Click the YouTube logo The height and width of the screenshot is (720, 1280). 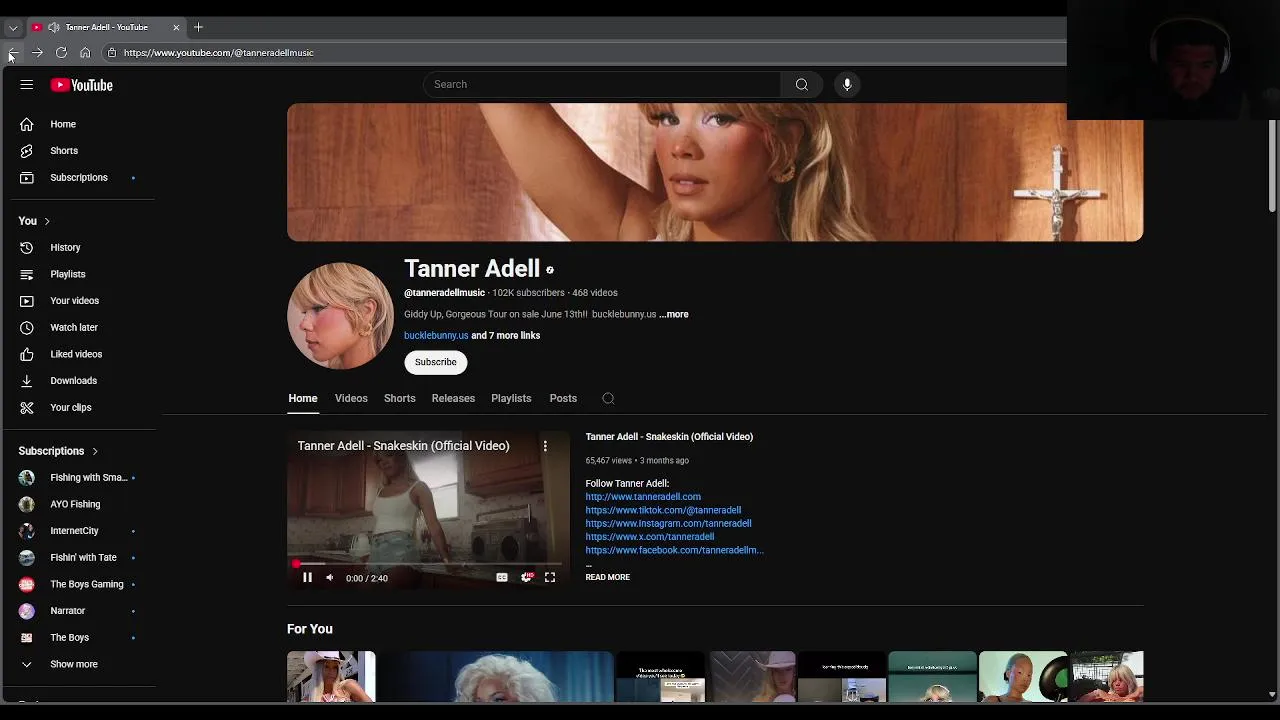(82, 85)
